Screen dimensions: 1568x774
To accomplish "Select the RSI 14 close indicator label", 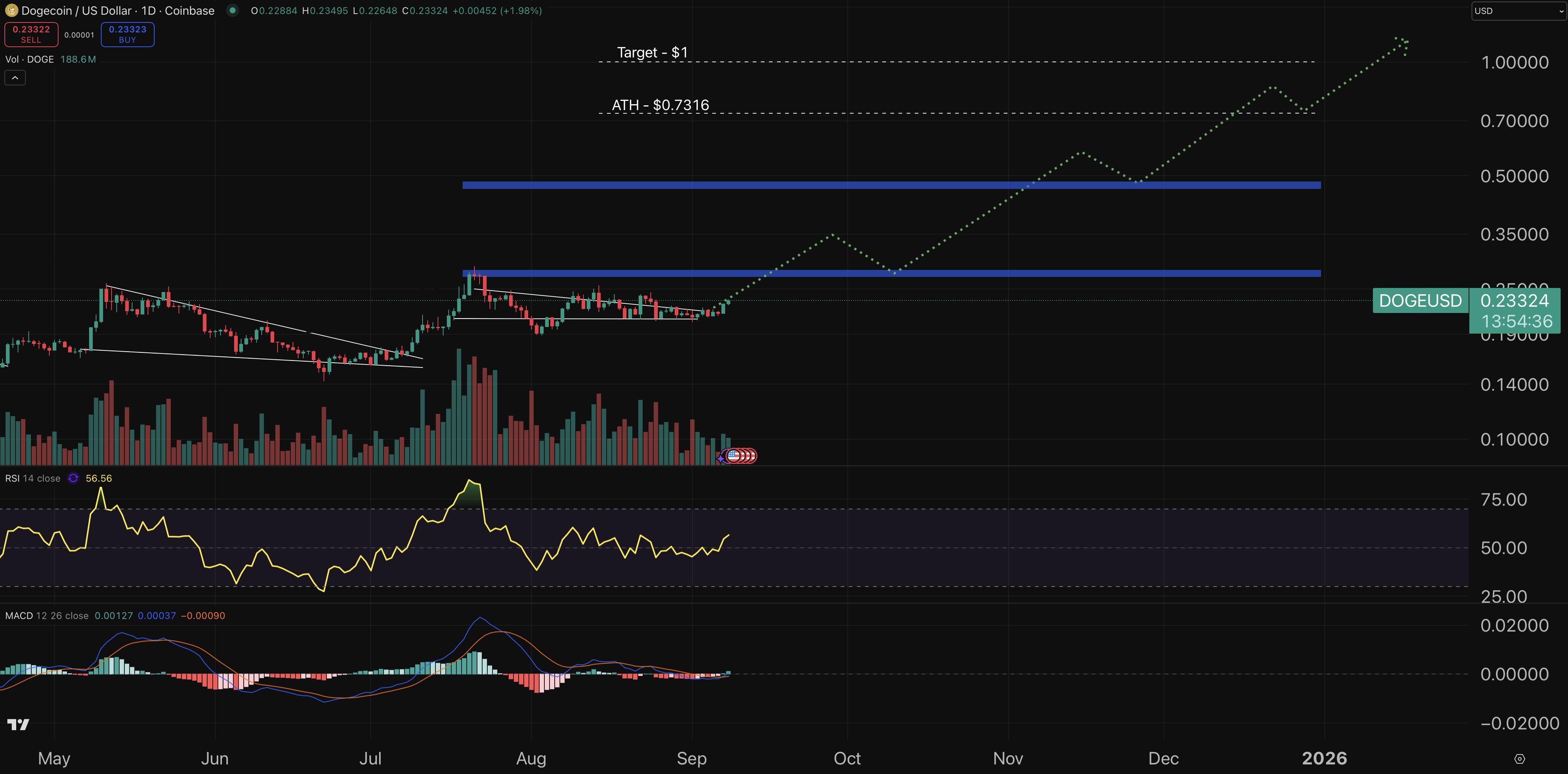I will (32, 479).
